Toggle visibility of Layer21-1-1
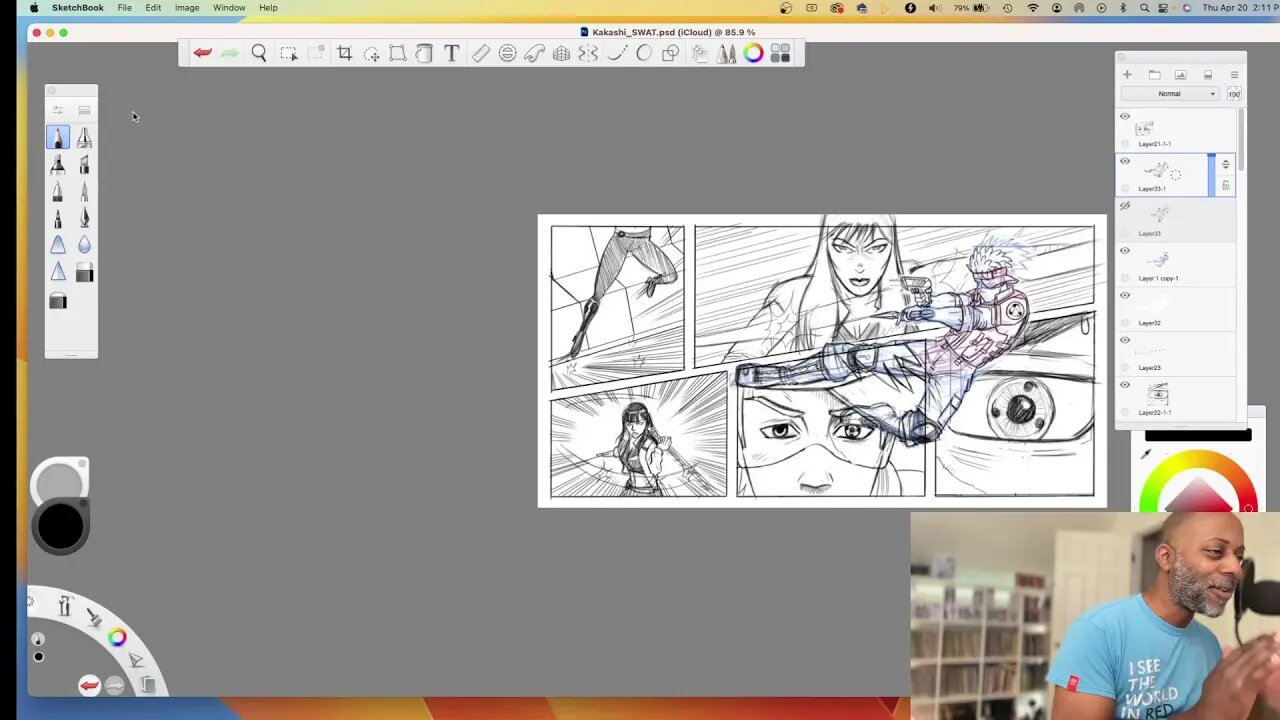 point(1125,117)
